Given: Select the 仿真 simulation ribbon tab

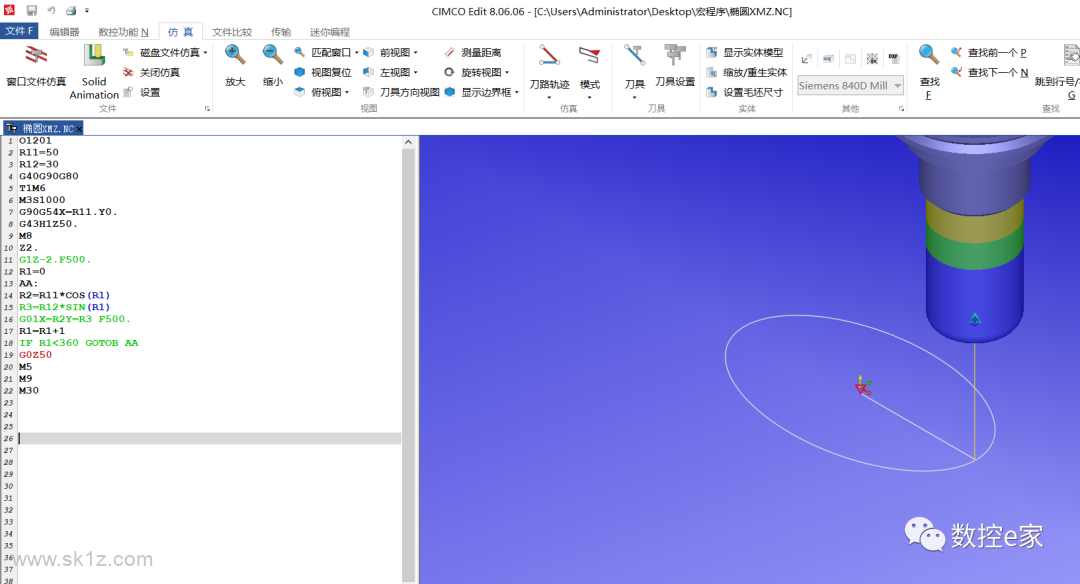Looking at the screenshot, I should (180, 32).
